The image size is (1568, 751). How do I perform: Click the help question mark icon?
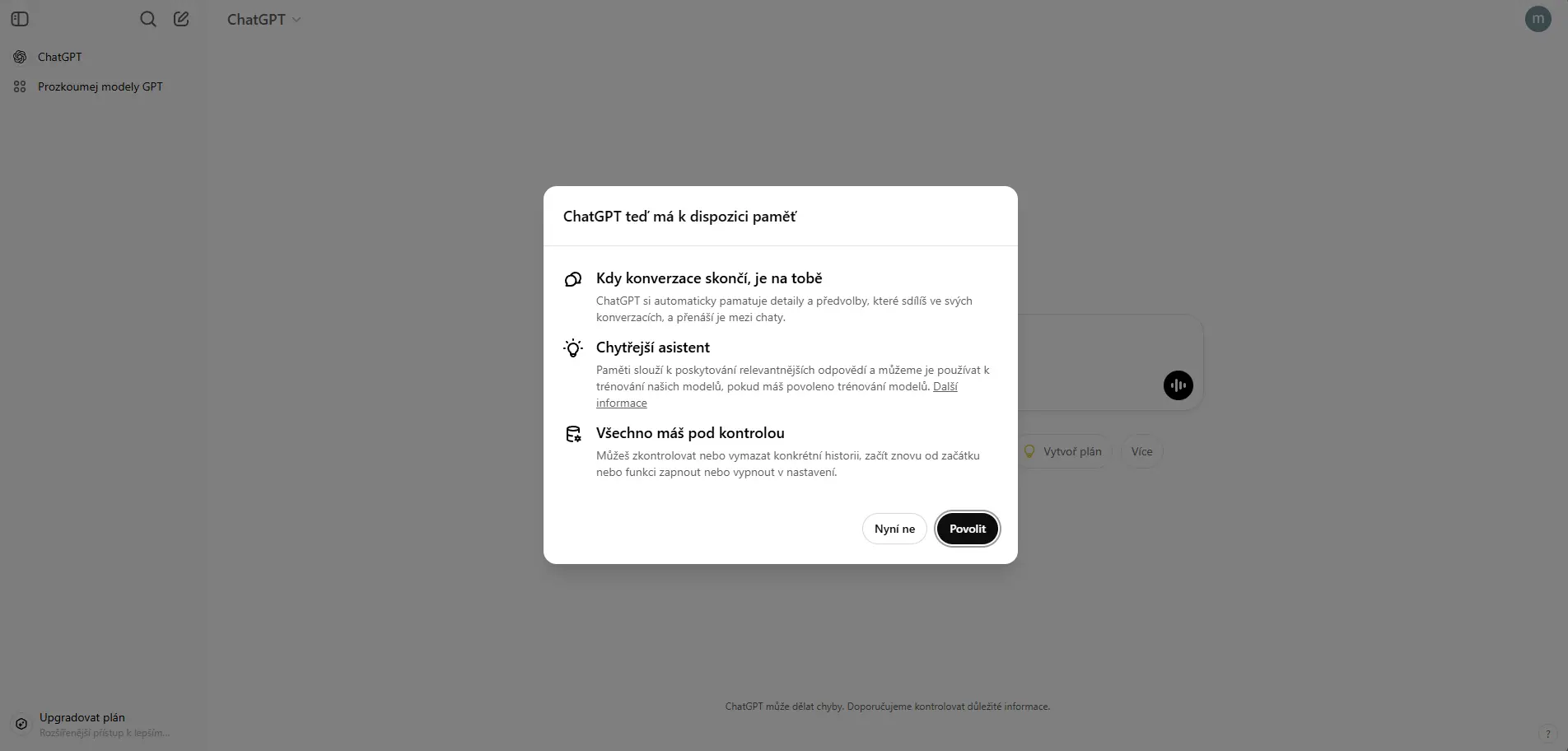pos(1548,734)
